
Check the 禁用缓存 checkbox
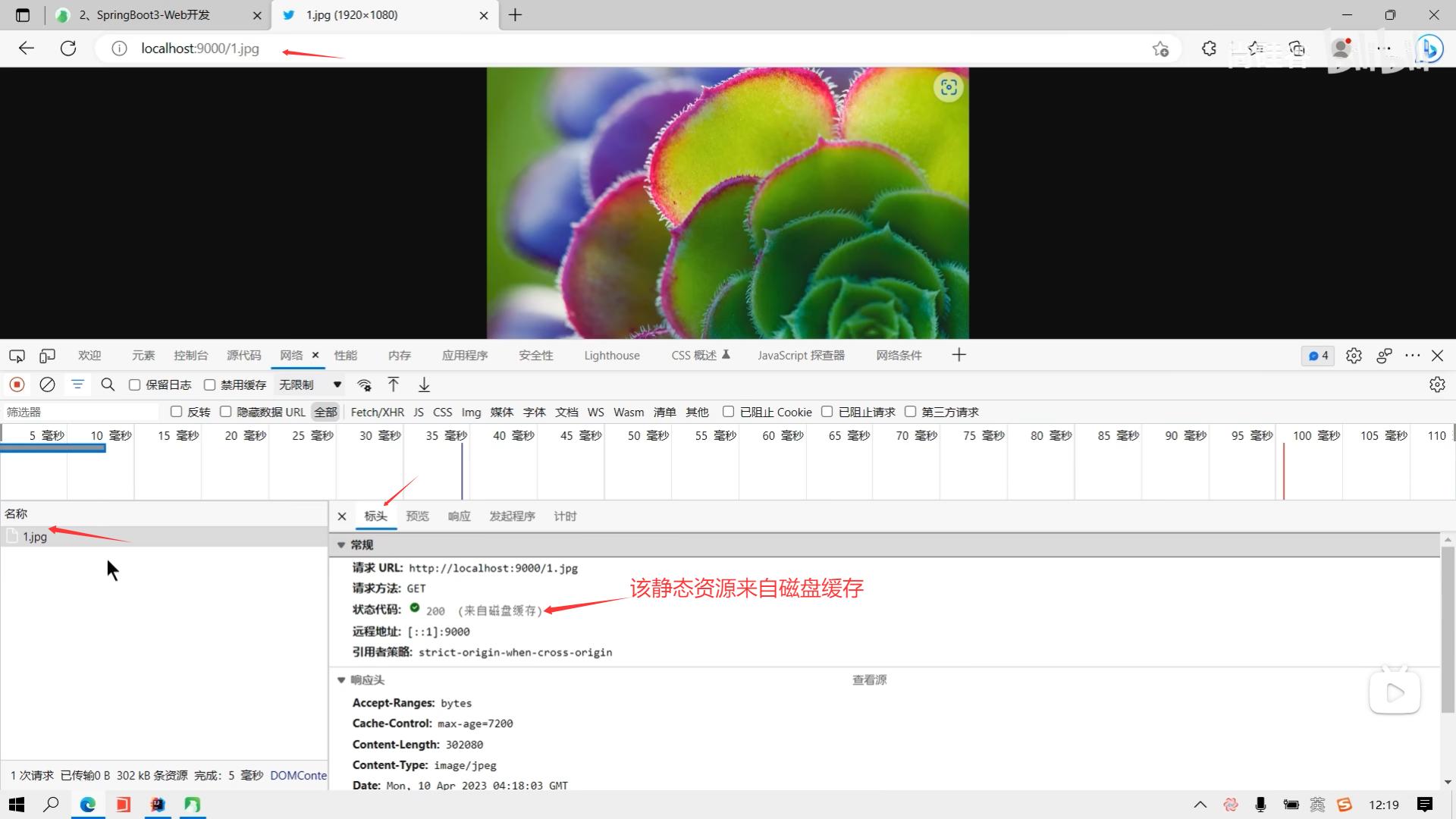click(209, 385)
